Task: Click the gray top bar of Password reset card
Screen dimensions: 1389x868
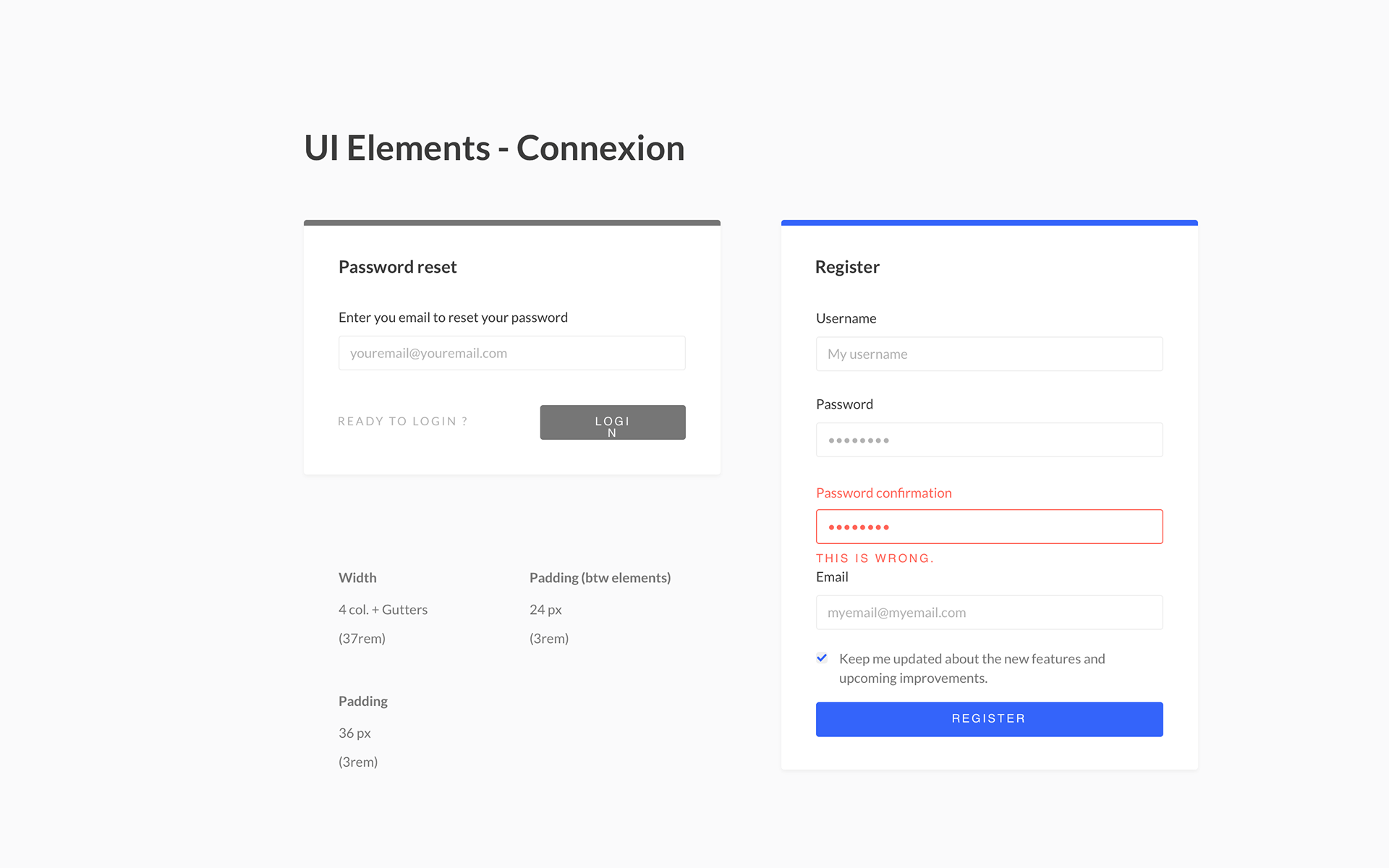Action: [511, 223]
